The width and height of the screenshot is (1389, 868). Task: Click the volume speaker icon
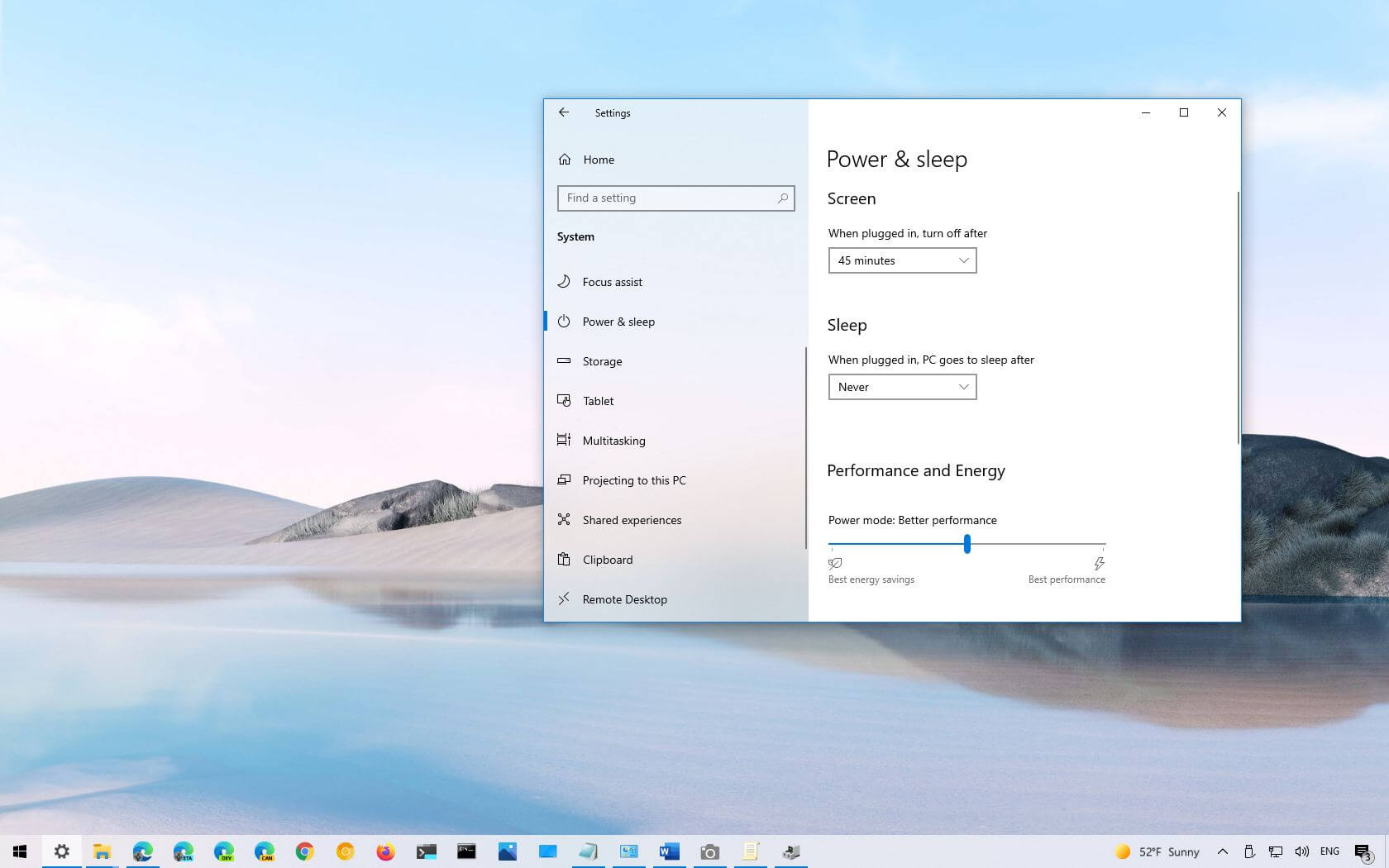pyautogui.click(x=1301, y=851)
